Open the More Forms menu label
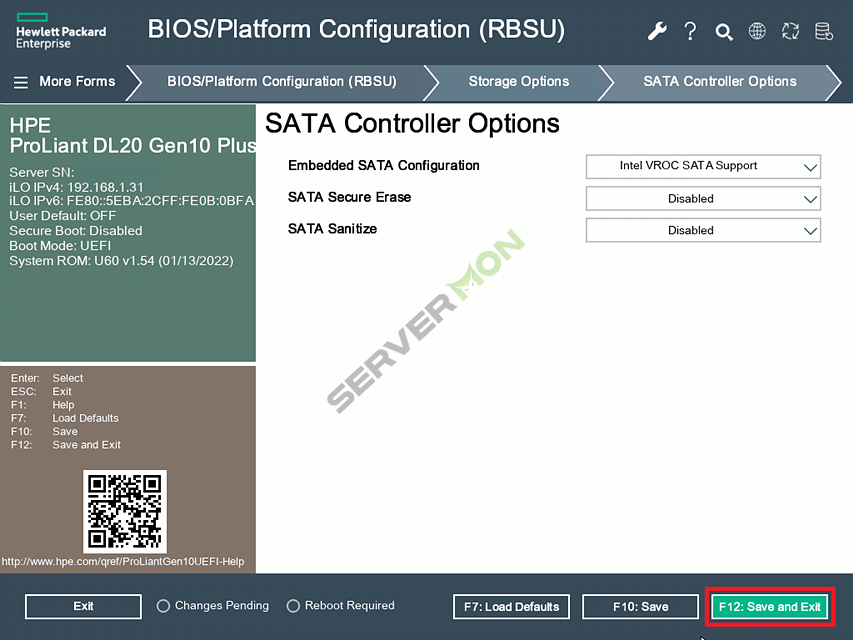The width and height of the screenshot is (853, 640). pos(77,82)
